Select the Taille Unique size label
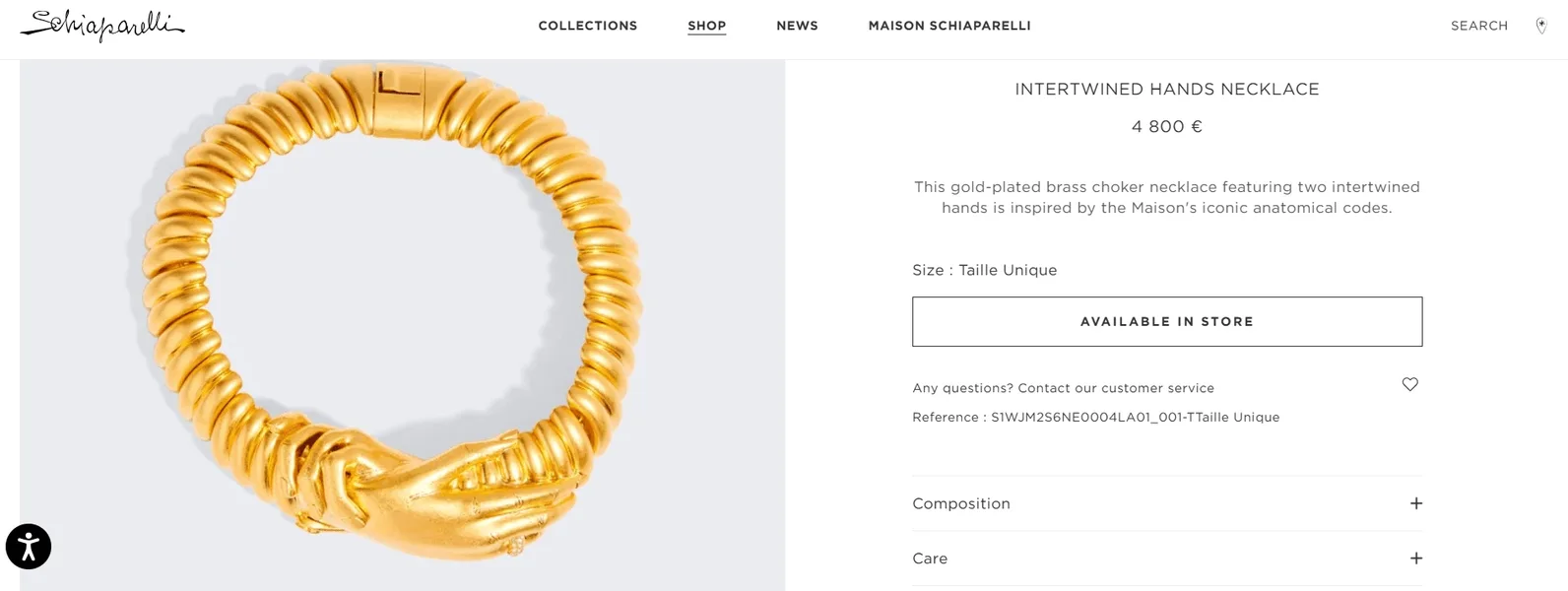The image size is (1568, 591). coord(1008,270)
